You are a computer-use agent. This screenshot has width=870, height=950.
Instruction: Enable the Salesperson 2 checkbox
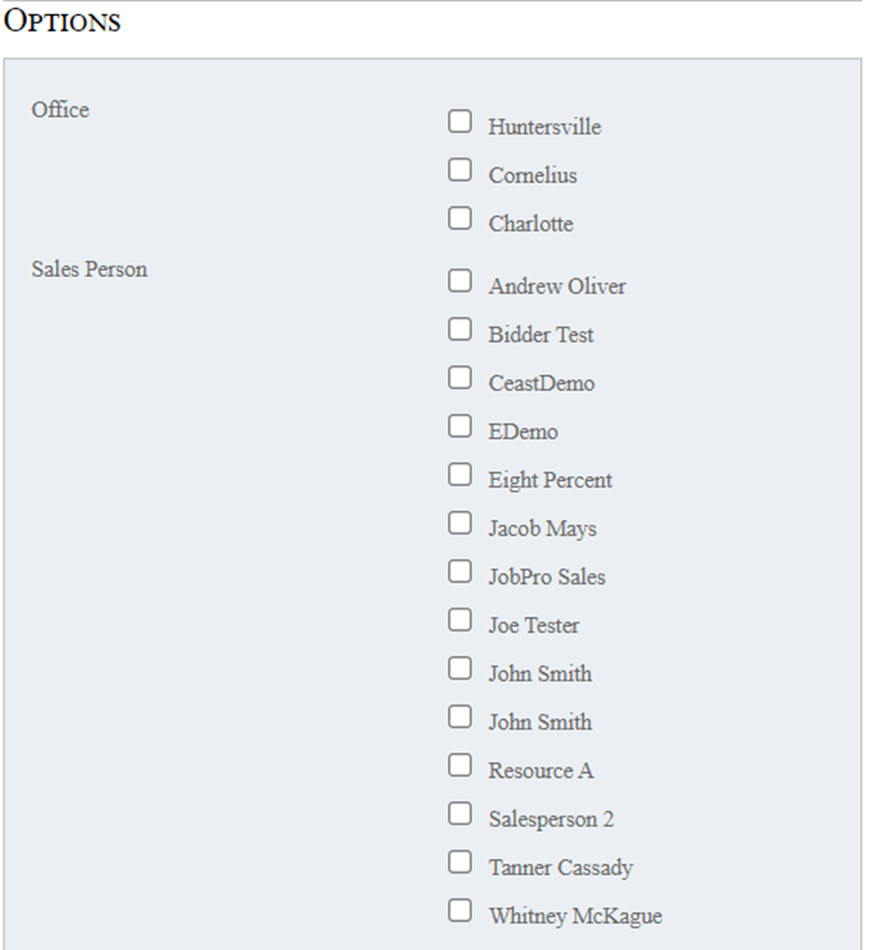click(459, 814)
